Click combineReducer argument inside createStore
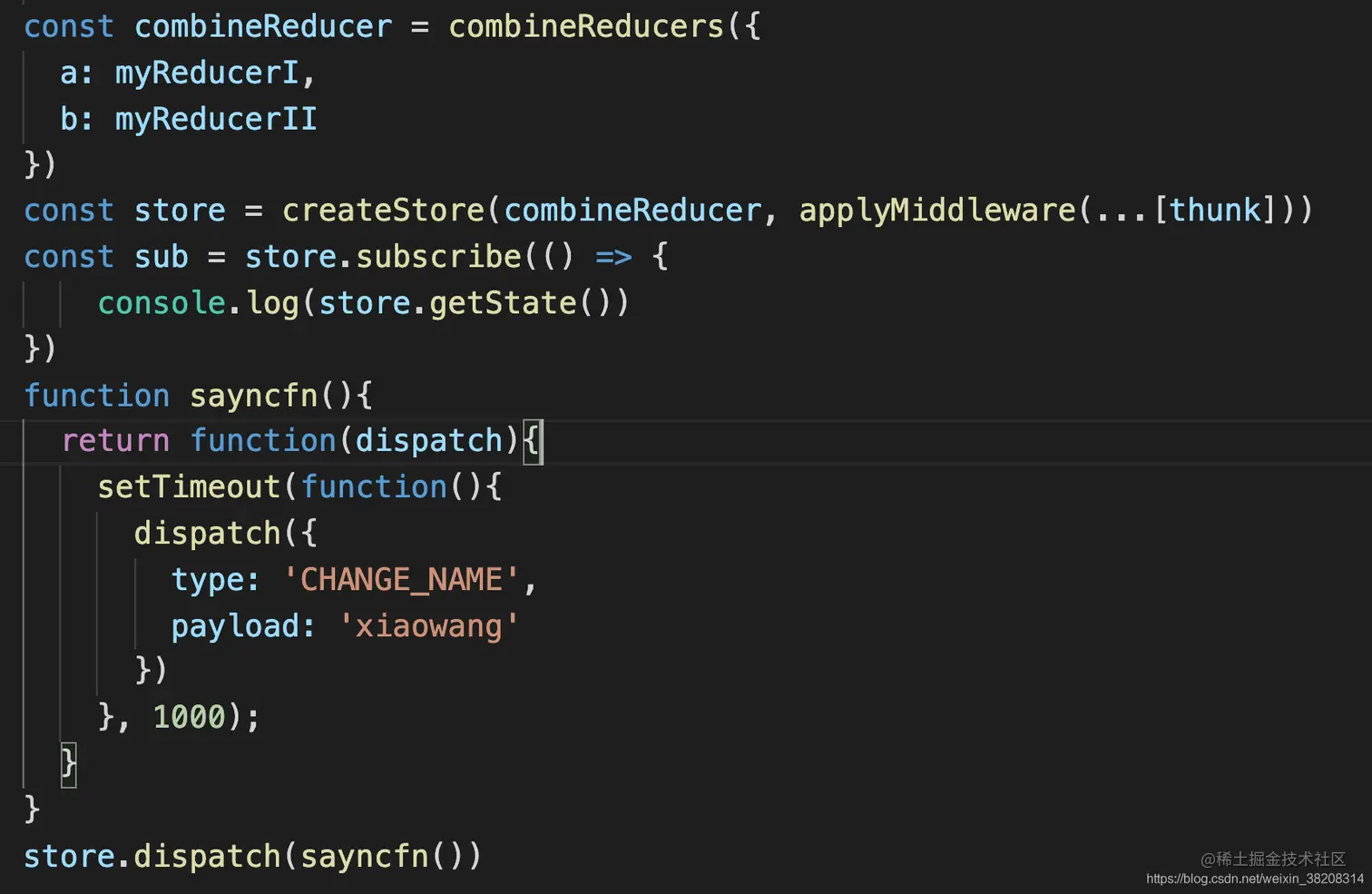1372x894 pixels. [x=632, y=211]
